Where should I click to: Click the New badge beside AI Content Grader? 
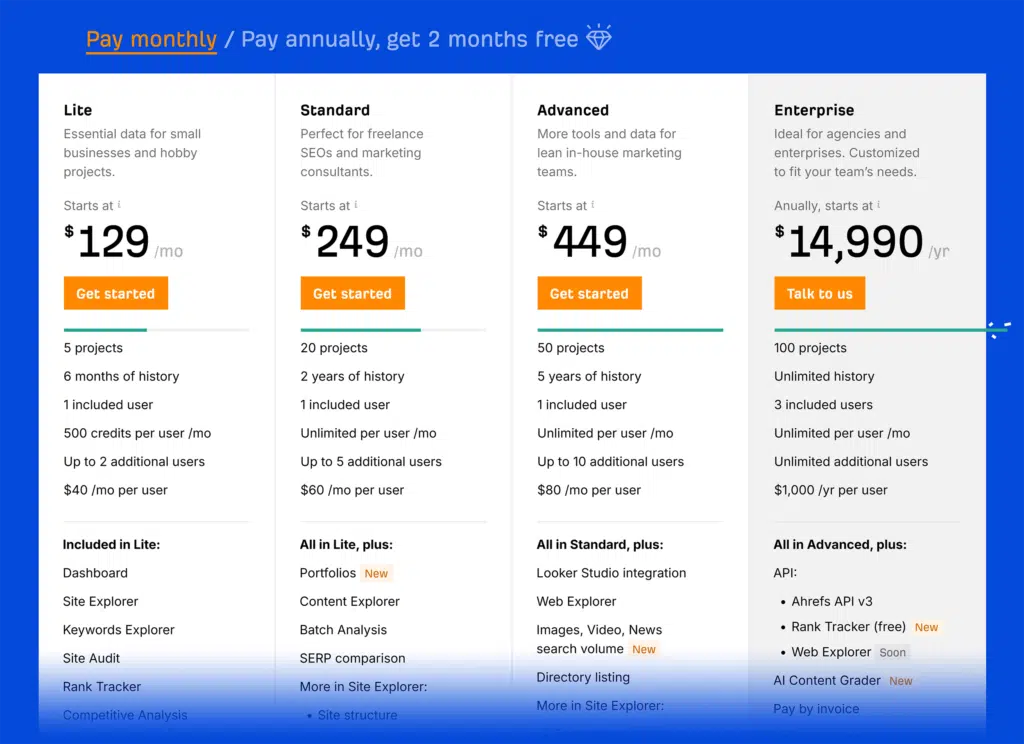coord(900,680)
